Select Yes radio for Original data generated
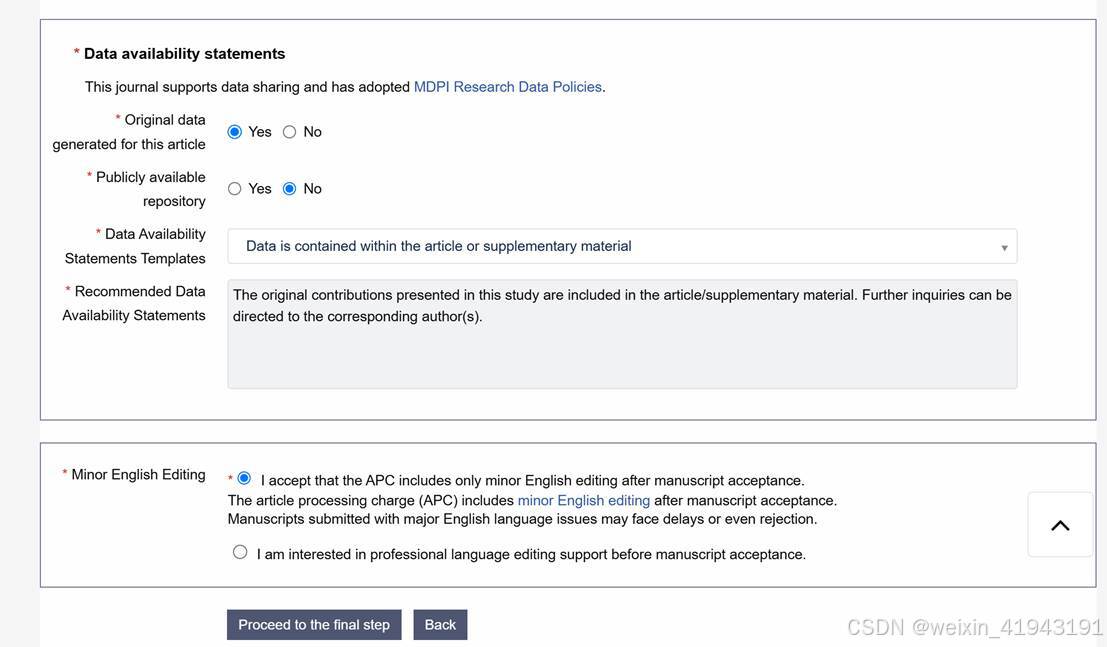Viewport: 1107px width, 647px height. tap(235, 132)
